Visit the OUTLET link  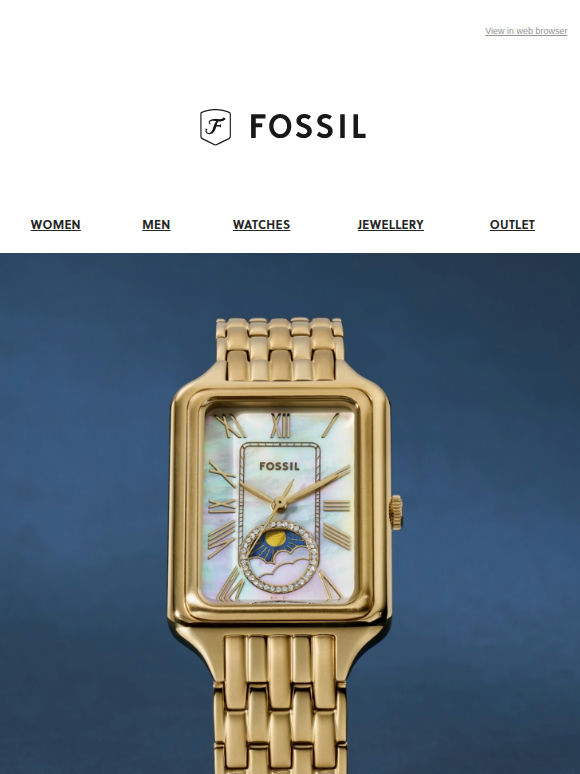tap(512, 225)
